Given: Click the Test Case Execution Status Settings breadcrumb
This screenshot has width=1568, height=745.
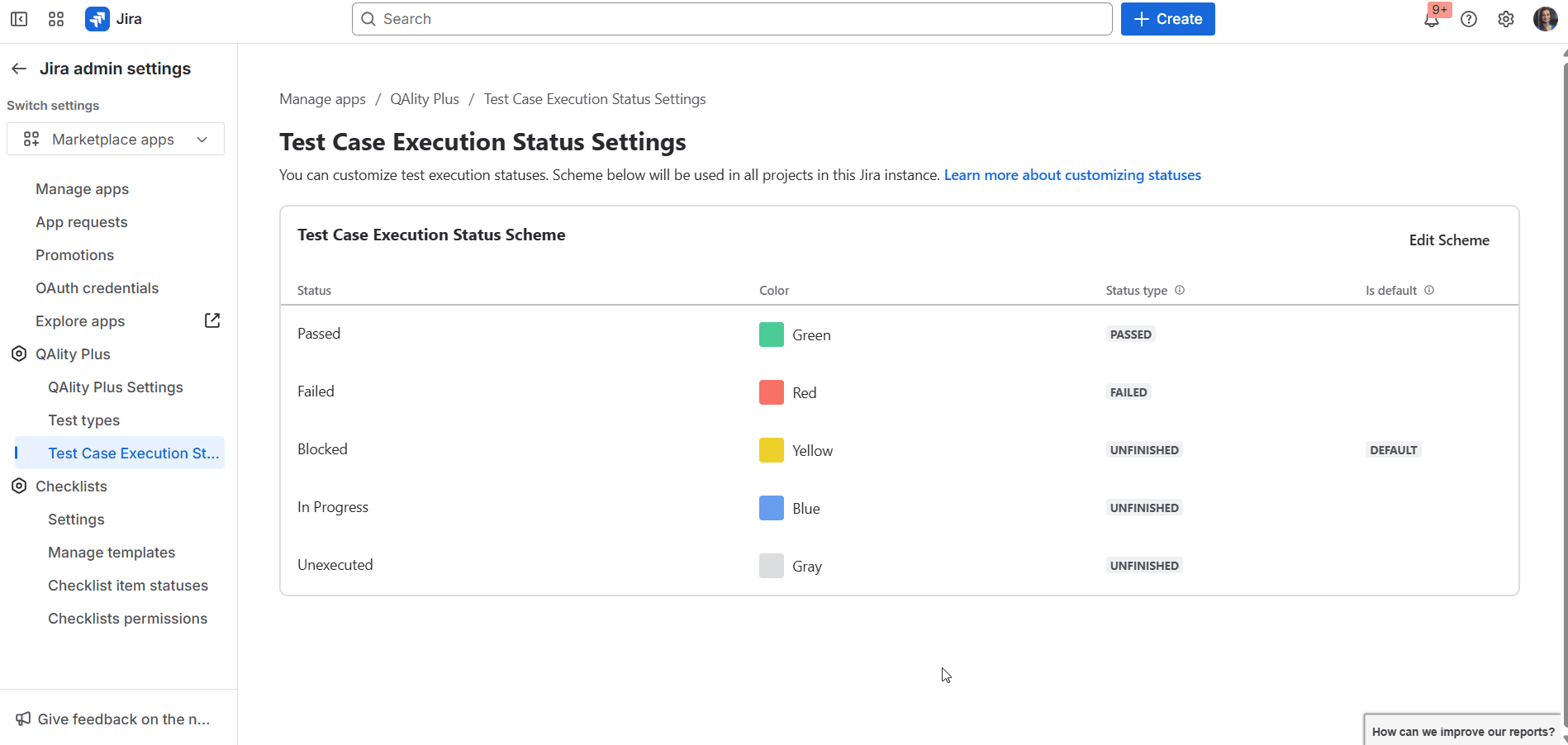Looking at the screenshot, I should pyautogui.click(x=595, y=99).
